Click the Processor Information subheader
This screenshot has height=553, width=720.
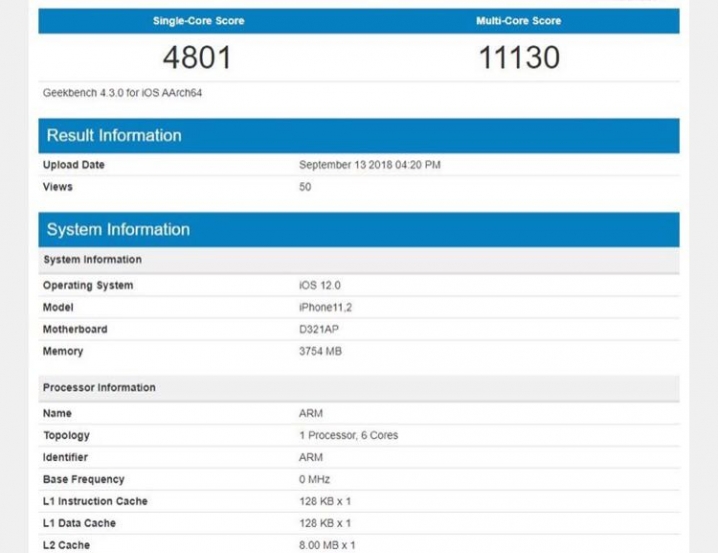(x=99, y=387)
